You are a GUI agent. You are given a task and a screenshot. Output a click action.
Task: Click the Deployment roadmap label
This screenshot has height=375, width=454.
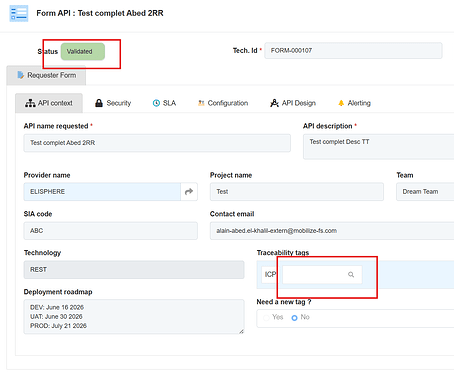pos(58,292)
